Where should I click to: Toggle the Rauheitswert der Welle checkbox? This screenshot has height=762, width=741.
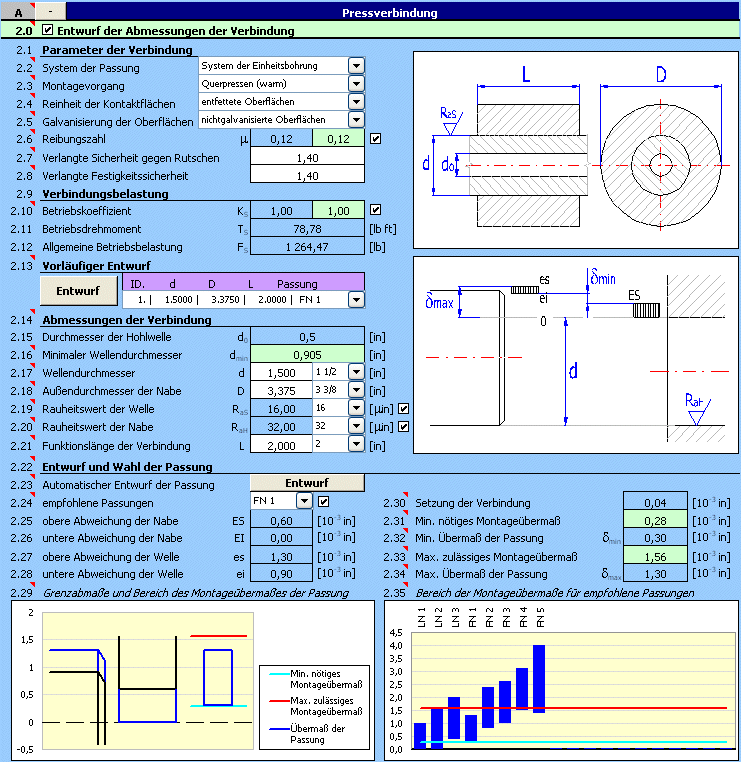[x=403, y=409]
